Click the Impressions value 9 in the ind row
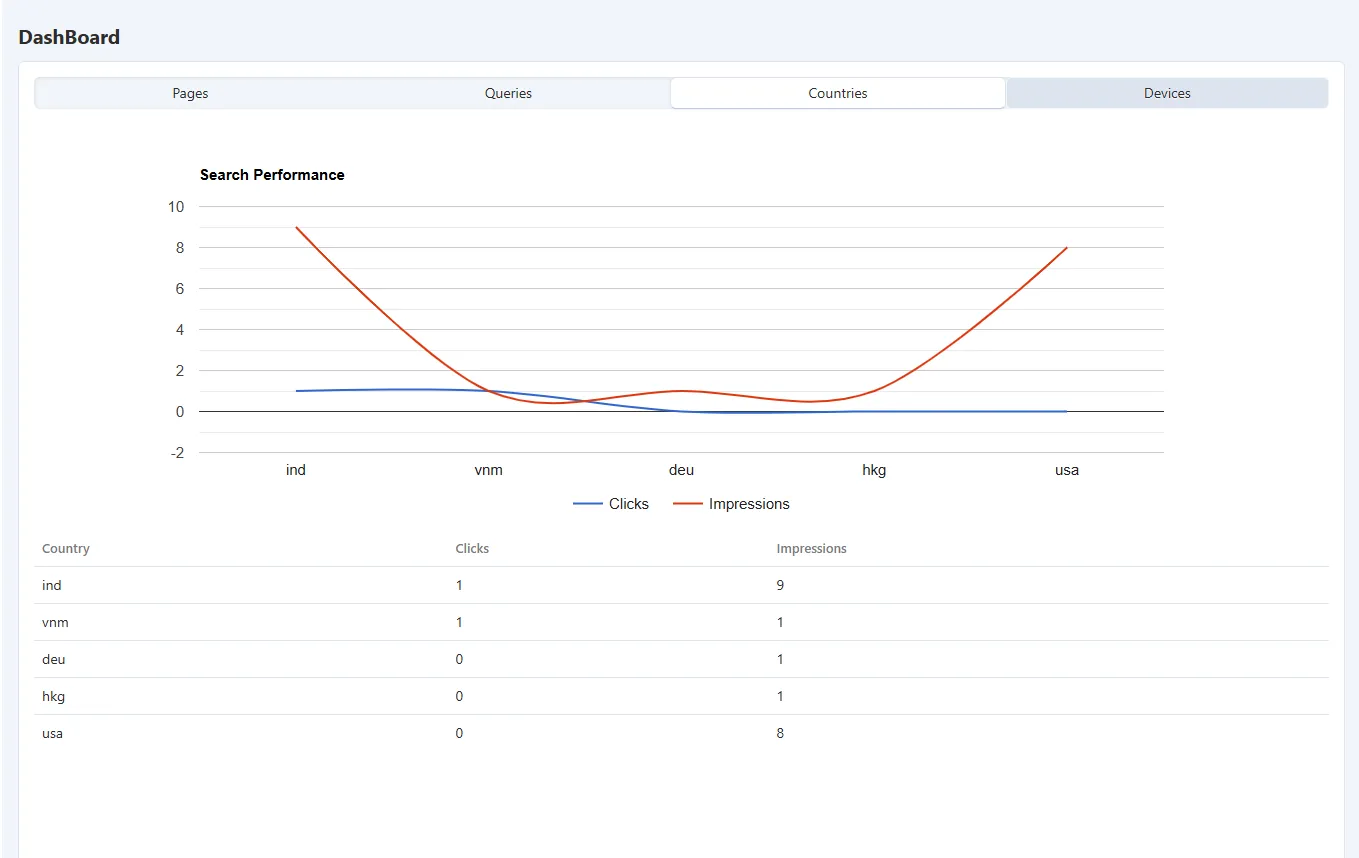Screen dimensions: 1359x858 coord(780,586)
